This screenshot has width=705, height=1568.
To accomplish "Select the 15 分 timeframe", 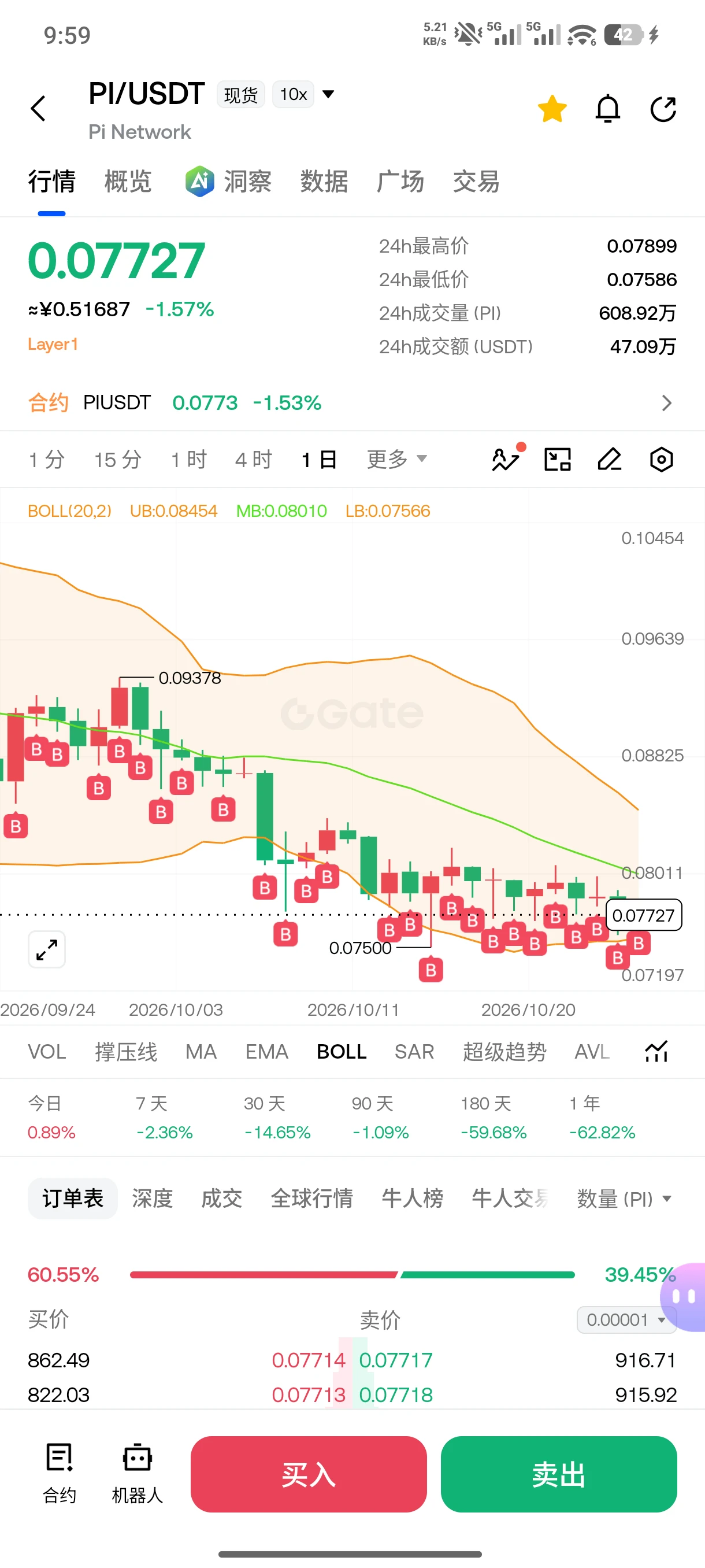I will click(117, 460).
